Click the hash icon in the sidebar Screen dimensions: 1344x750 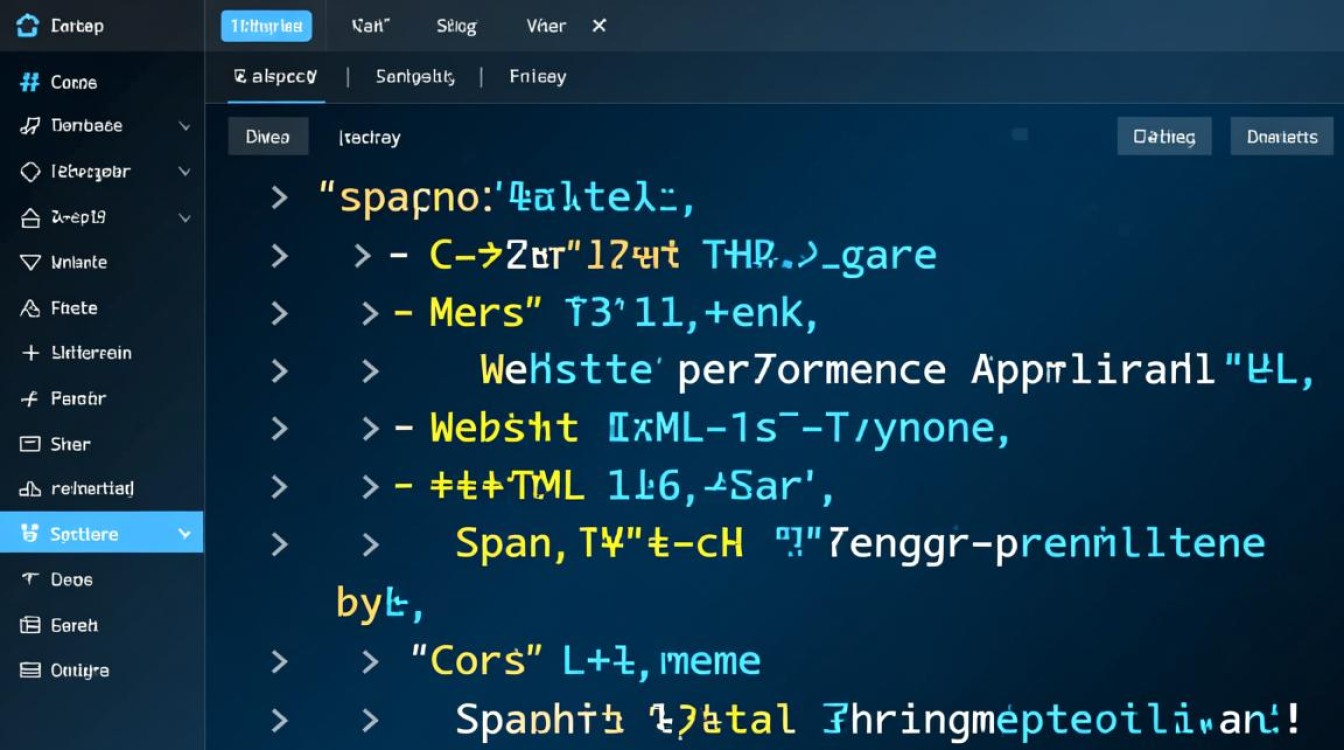29,82
